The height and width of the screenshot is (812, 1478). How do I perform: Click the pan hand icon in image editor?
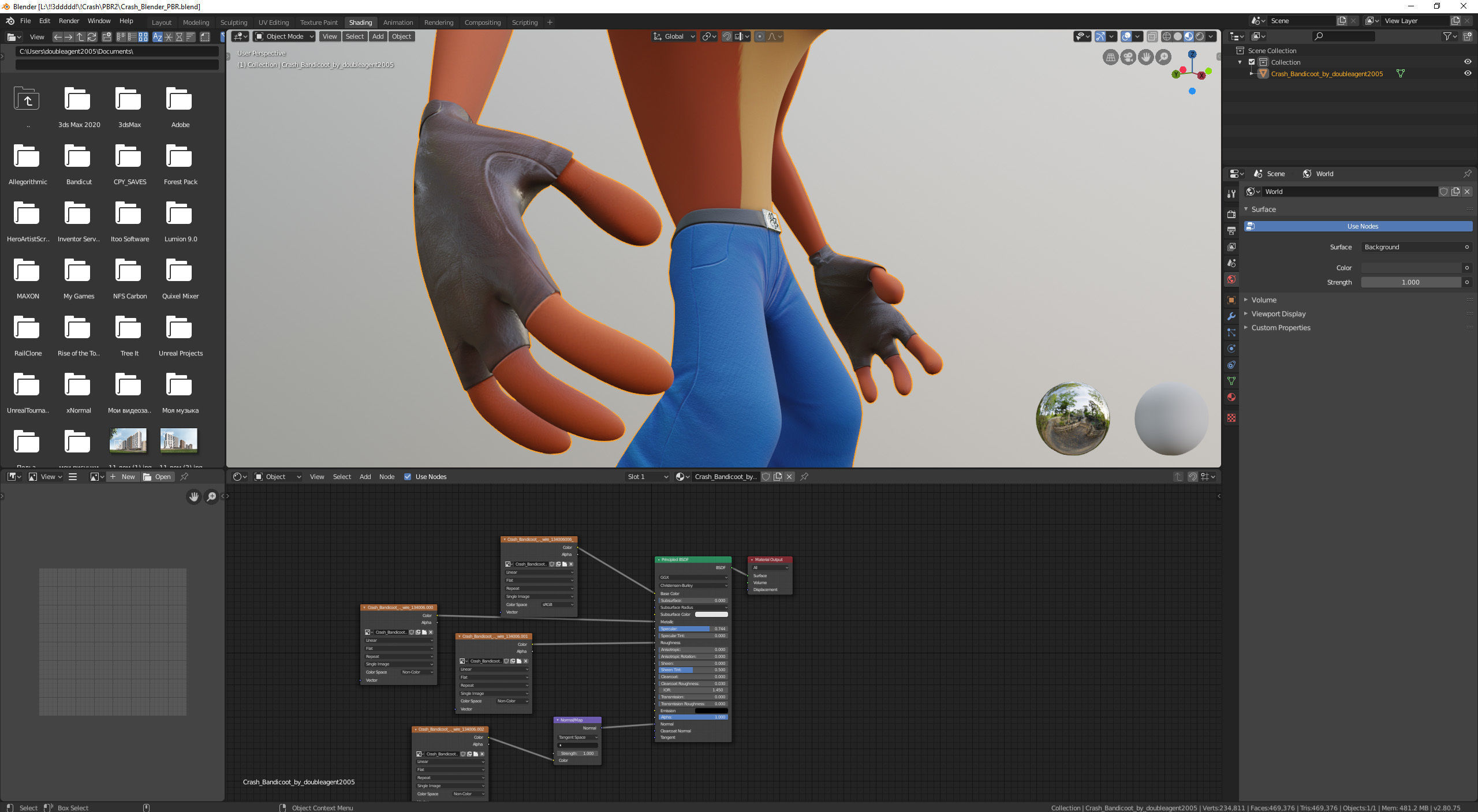coord(194,496)
